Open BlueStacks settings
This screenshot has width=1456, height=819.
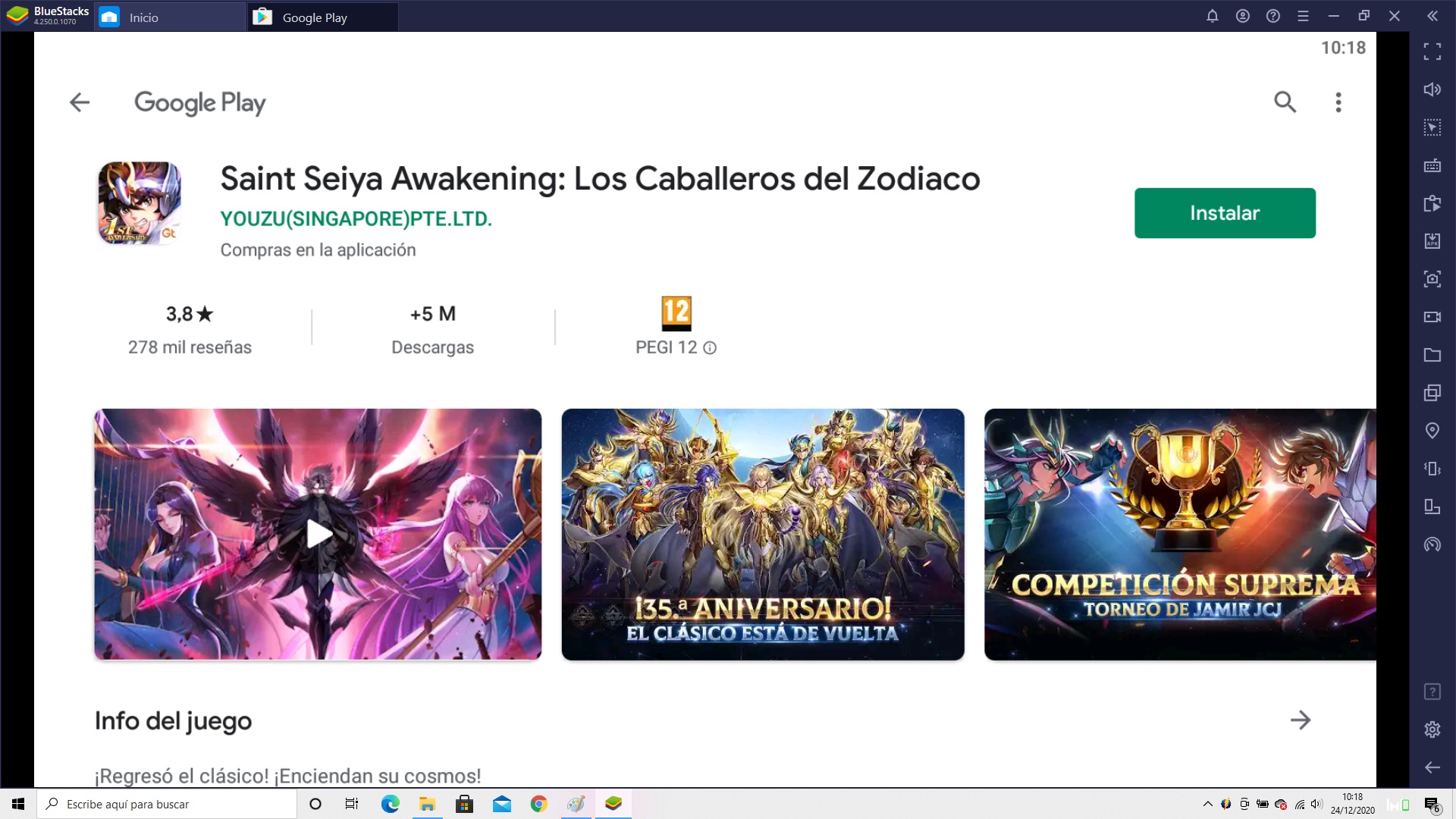[x=1433, y=730]
